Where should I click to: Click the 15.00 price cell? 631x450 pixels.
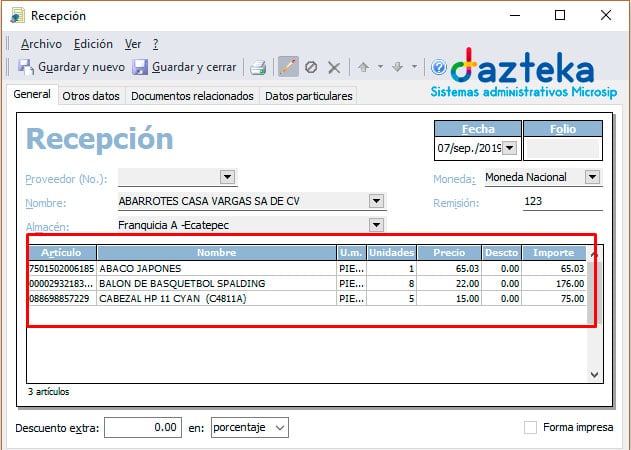click(x=449, y=299)
